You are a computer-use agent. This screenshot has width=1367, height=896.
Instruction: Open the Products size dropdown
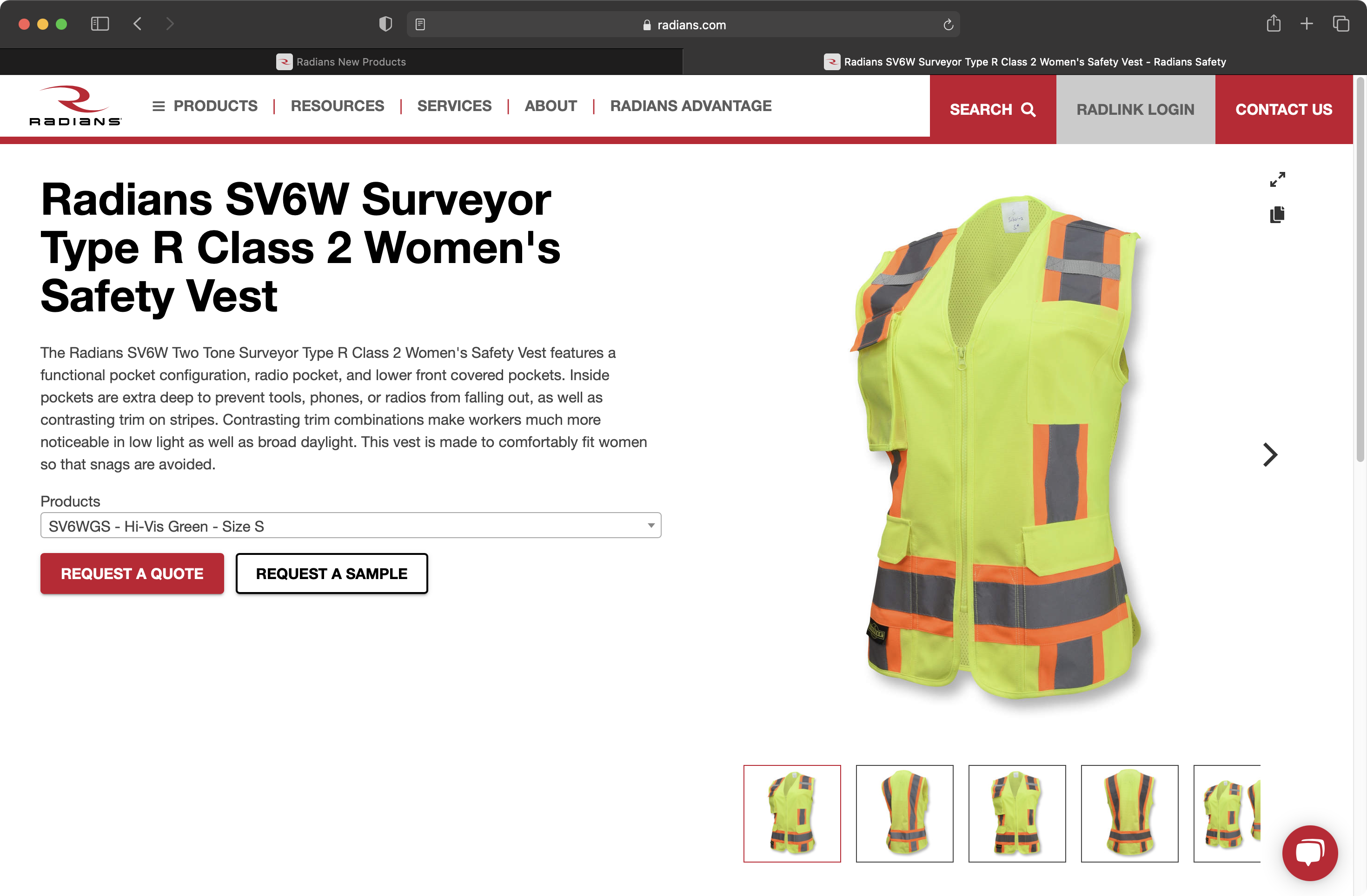[351, 526]
